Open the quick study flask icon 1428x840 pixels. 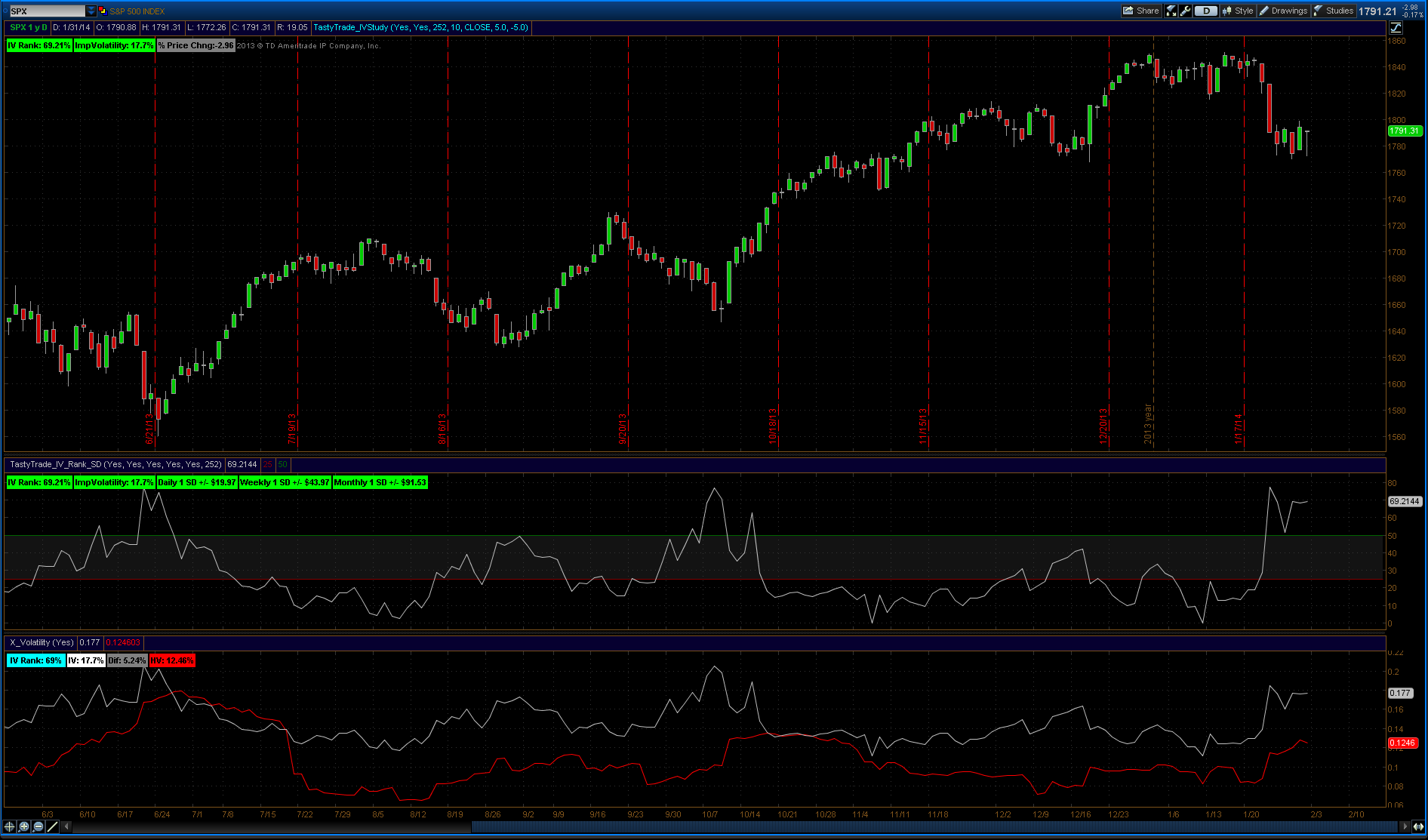pos(1171,11)
